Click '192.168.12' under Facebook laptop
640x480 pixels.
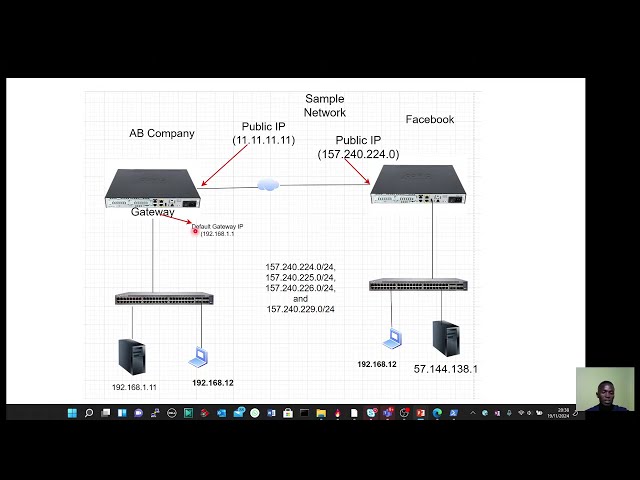point(377,364)
